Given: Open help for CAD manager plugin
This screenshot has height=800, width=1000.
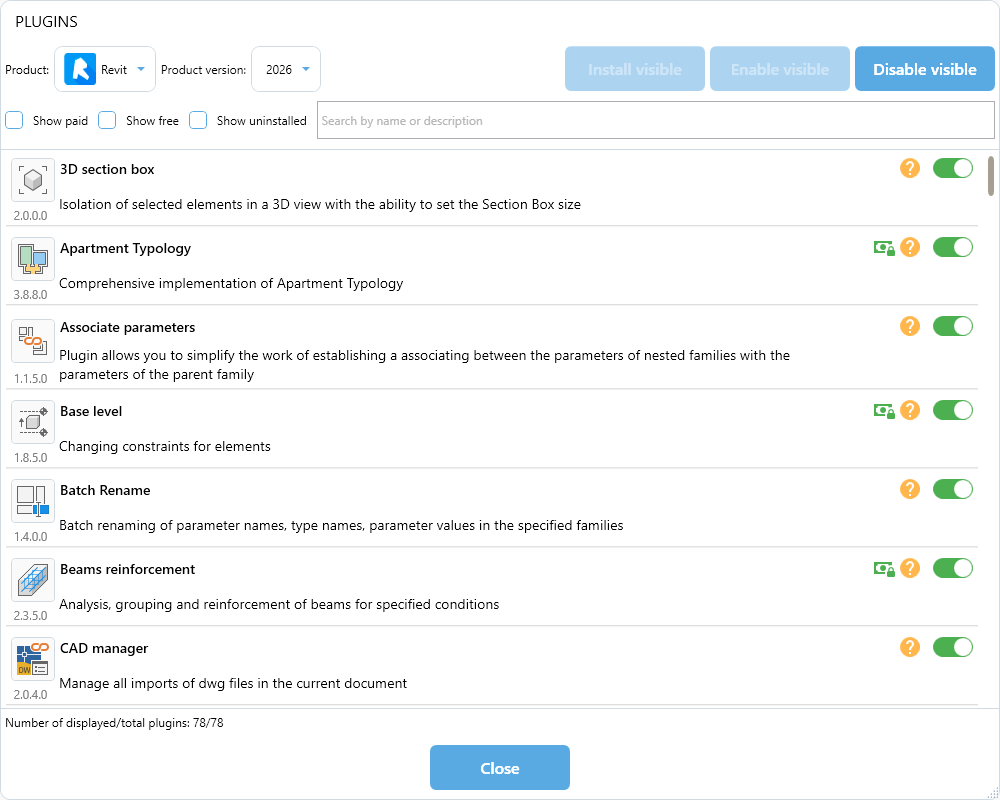Looking at the screenshot, I should [x=909, y=647].
